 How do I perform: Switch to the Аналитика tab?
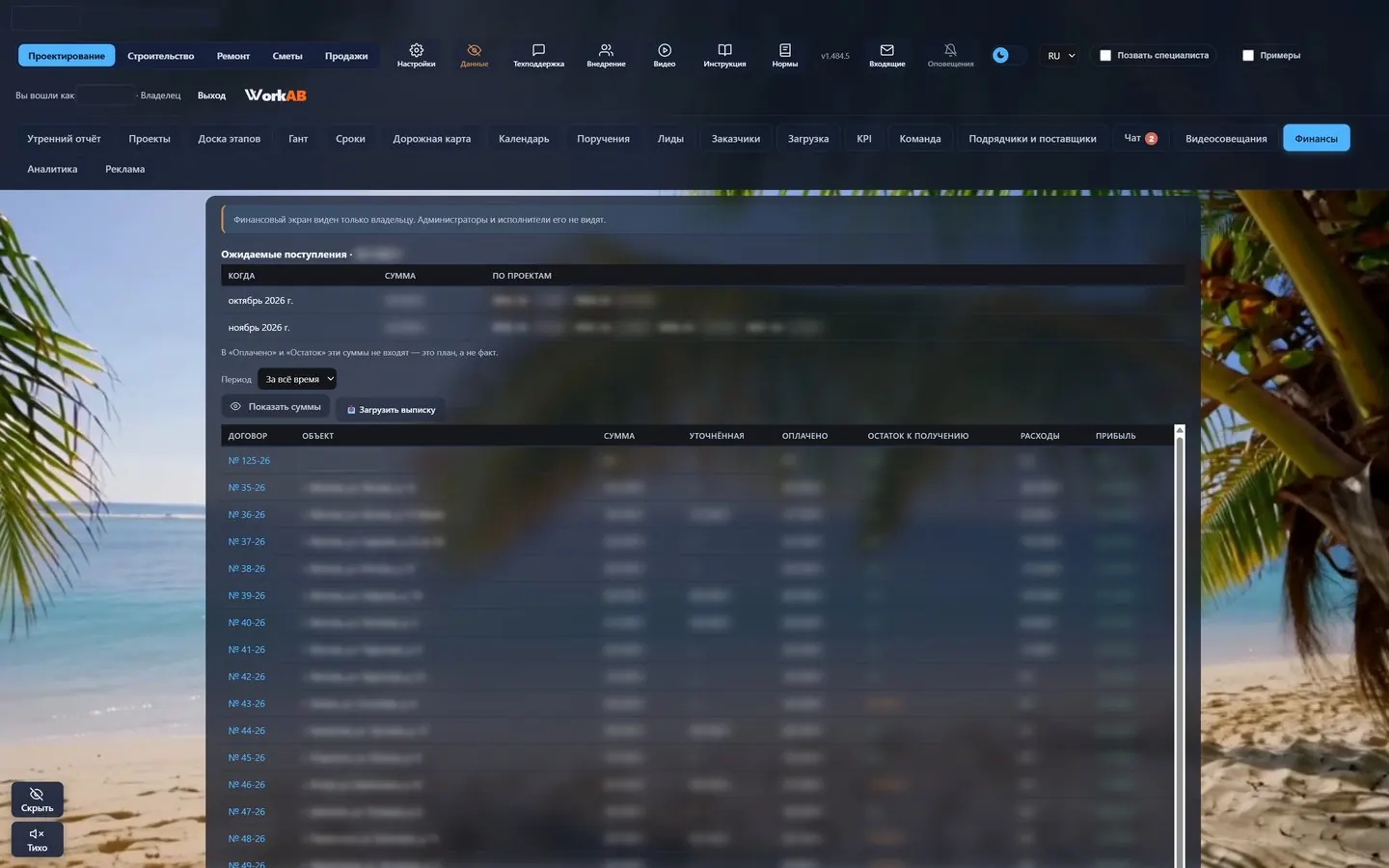(52, 170)
